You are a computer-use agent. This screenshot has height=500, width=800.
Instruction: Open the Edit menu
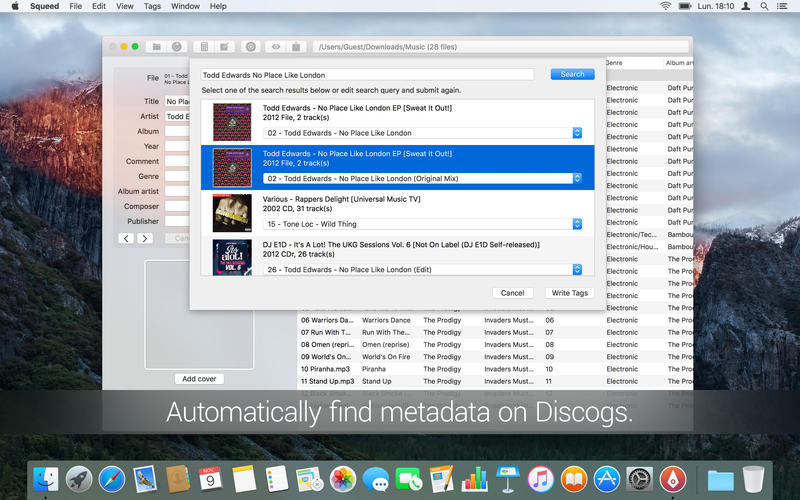click(x=99, y=6)
